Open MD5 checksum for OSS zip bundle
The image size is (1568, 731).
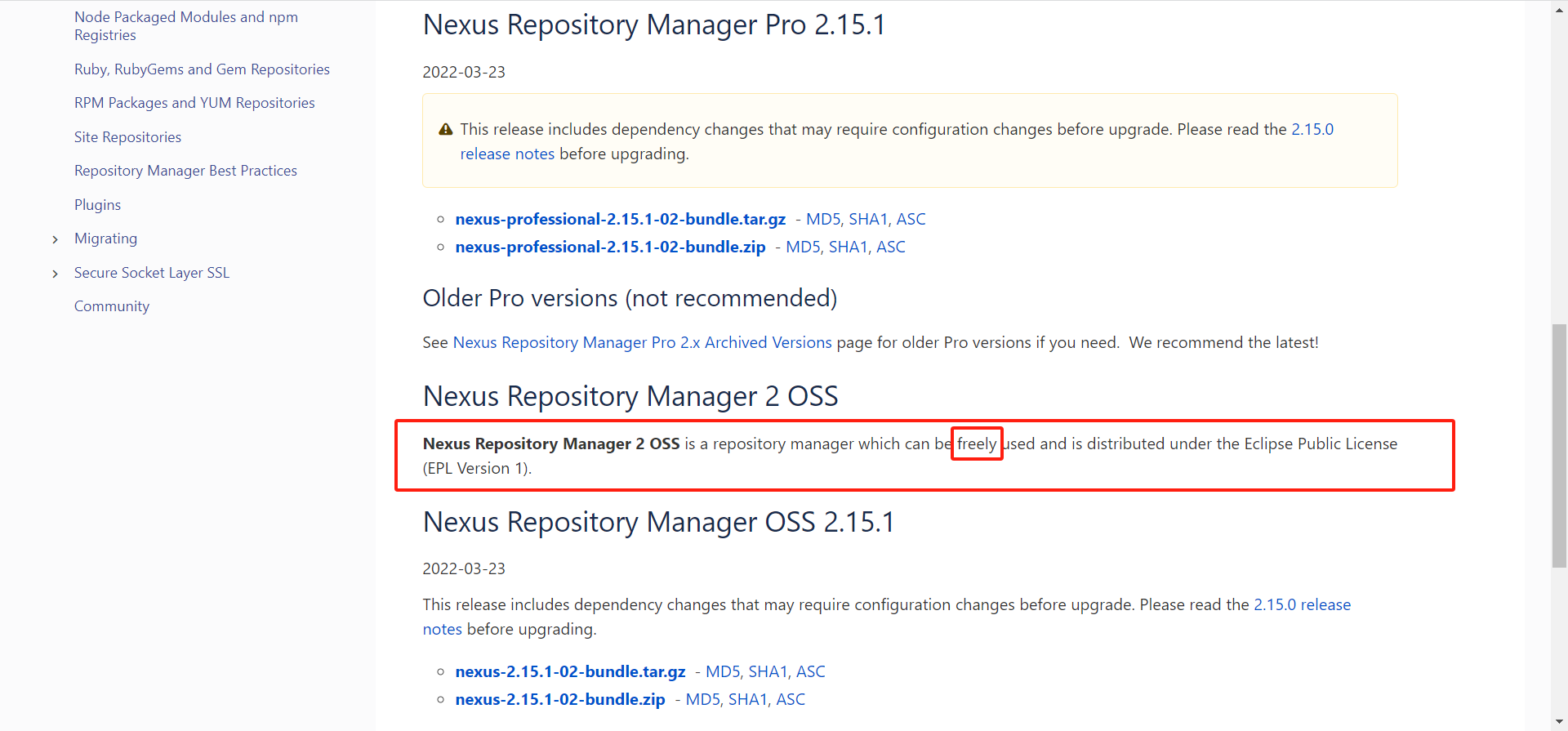click(702, 699)
